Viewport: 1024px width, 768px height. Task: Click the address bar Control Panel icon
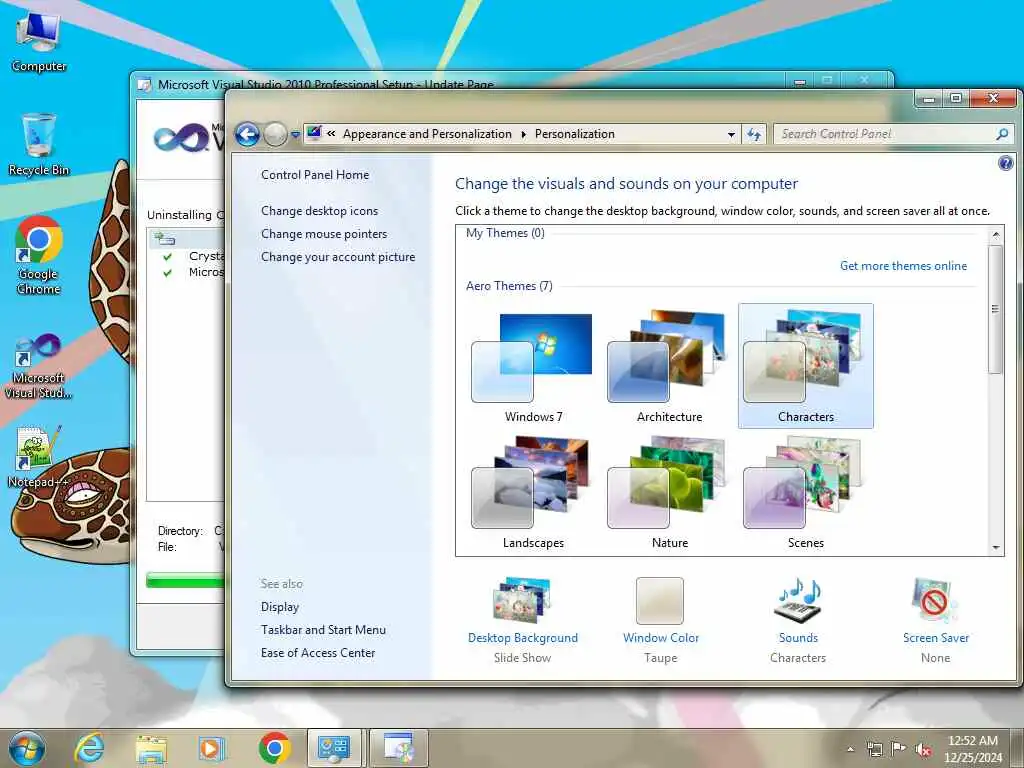click(314, 133)
